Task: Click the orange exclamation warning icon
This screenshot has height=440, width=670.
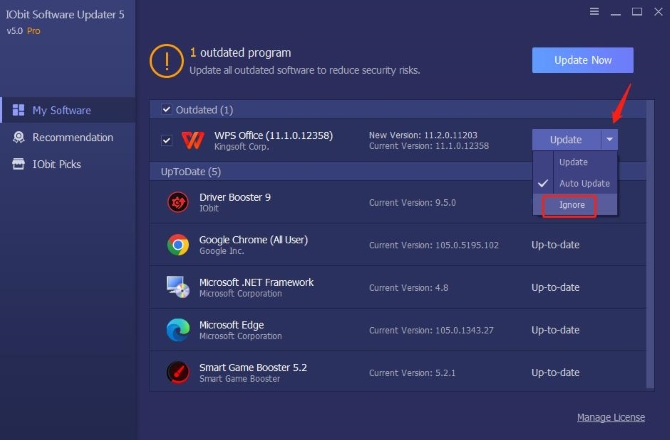Action: pyautogui.click(x=167, y=61)
